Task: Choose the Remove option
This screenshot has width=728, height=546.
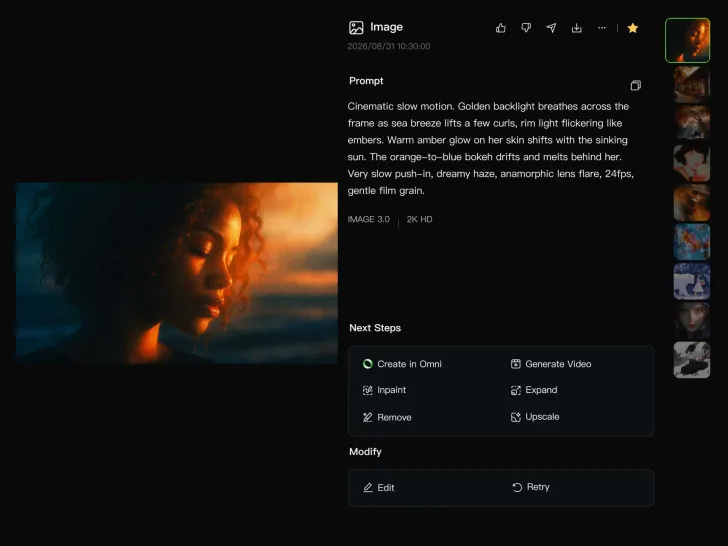Action: pyautogui.click(x=387, y=417)
